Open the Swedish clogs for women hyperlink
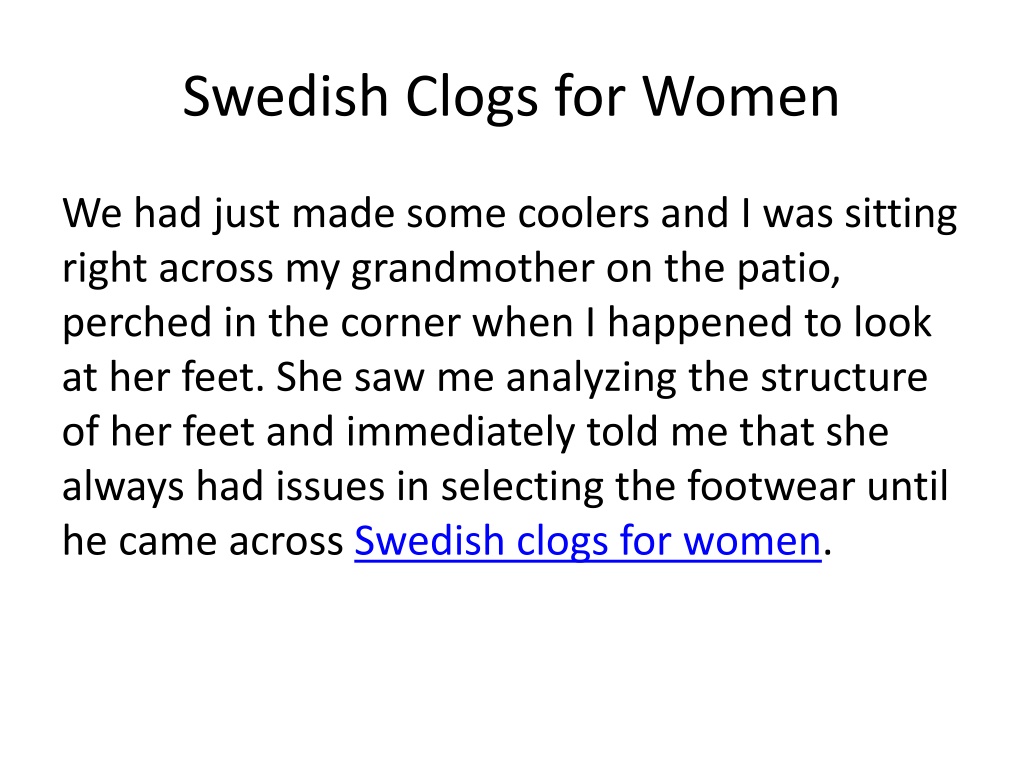Image resolution: width=1024 pixels, height=768 pixels. (x=588, y=542)
